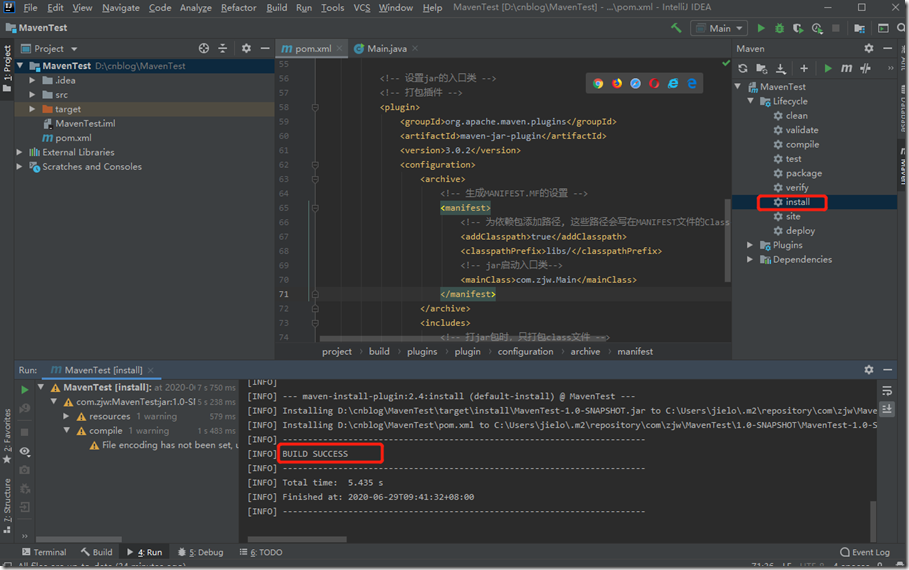
Task: Open 6: TODO tool window tab
Action: pyautogui.click(x=261, y=552)
